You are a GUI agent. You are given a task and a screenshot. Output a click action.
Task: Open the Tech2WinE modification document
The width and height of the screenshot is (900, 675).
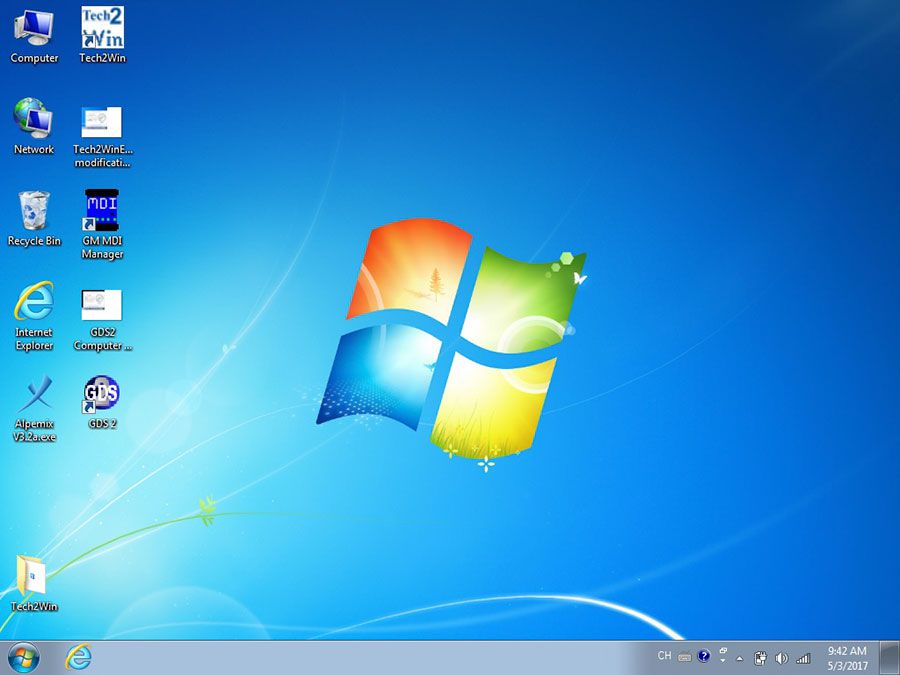coord(102,122)
